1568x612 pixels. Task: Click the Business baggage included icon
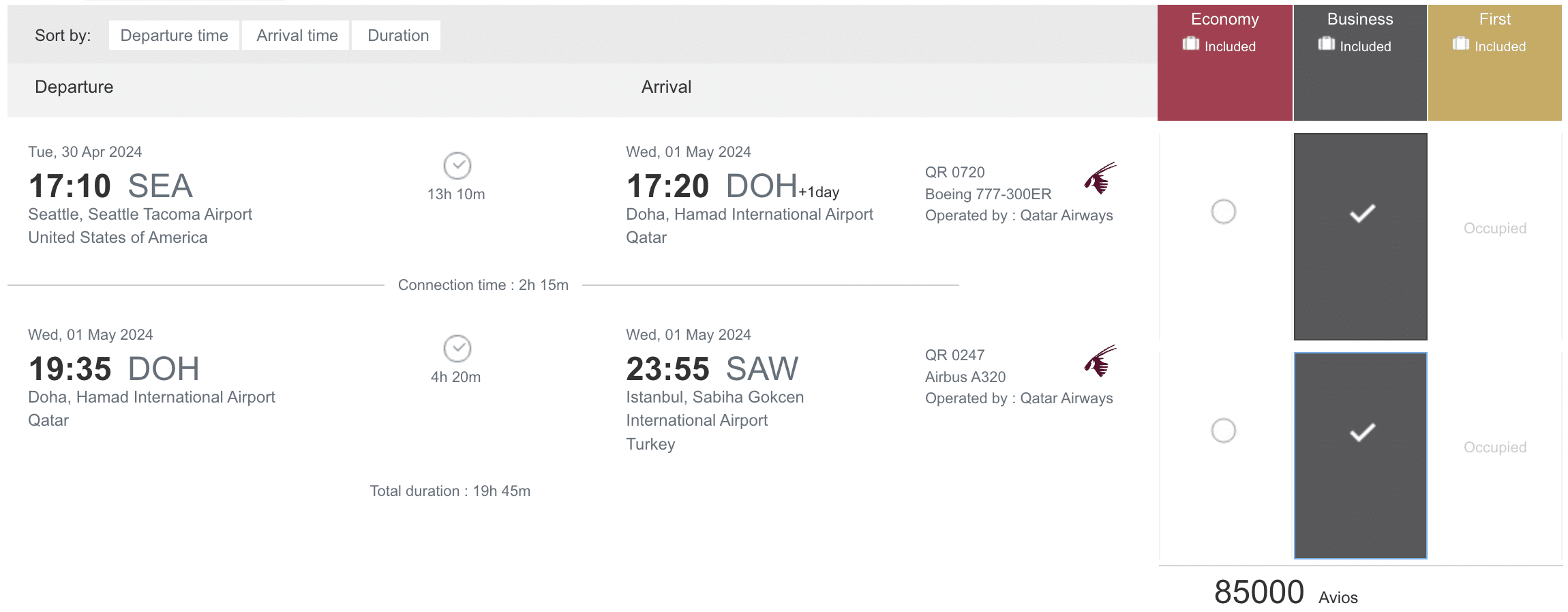click(x=1326, y=44)
